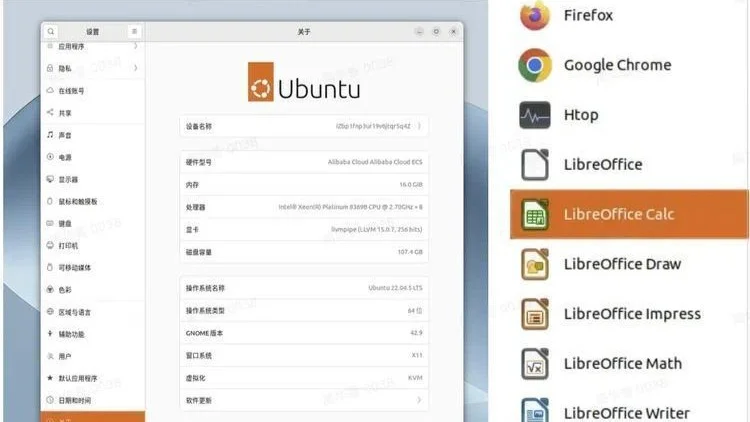Click the 关于 title in header bar
Viewport: 750px width, 422px height.
pos(304,32)
